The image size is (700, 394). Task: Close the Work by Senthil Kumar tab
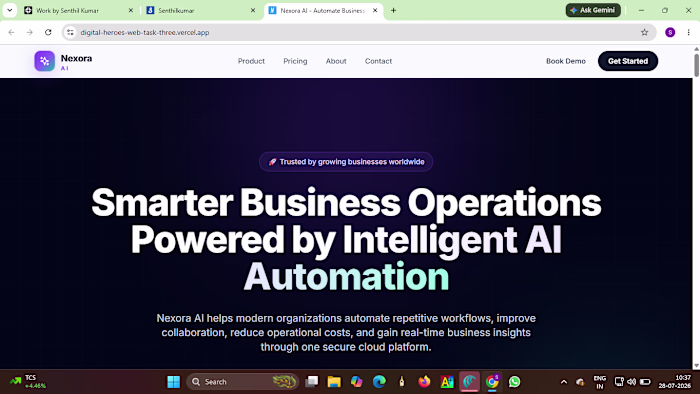click(131, 10)
